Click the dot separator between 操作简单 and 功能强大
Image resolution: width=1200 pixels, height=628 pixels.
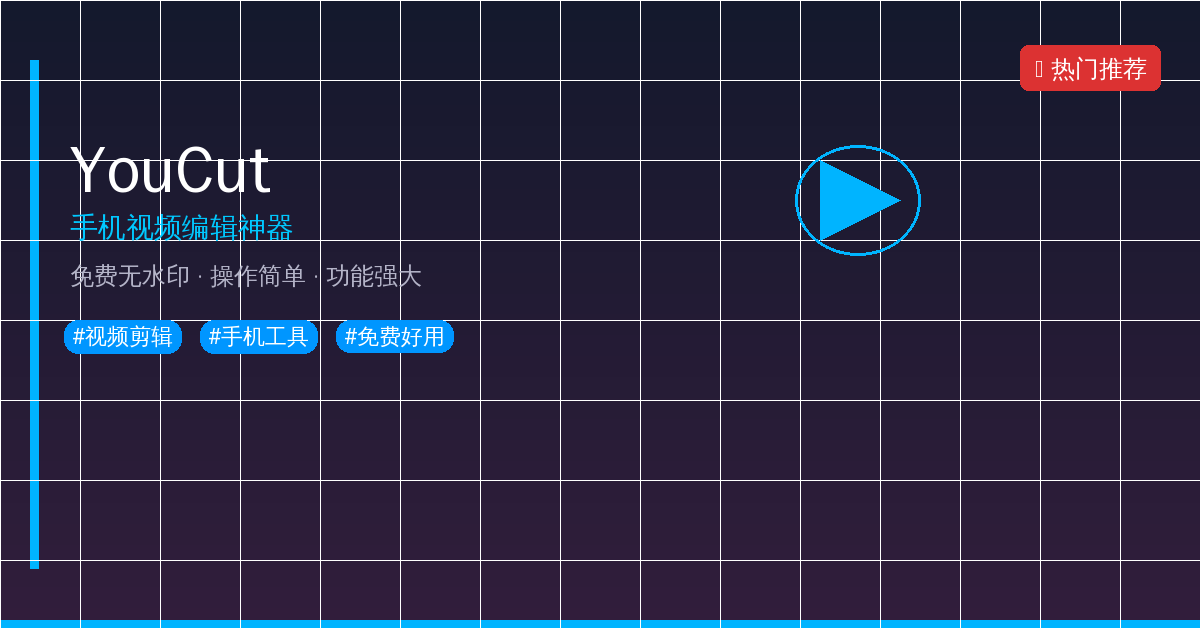tap(316, 277)
